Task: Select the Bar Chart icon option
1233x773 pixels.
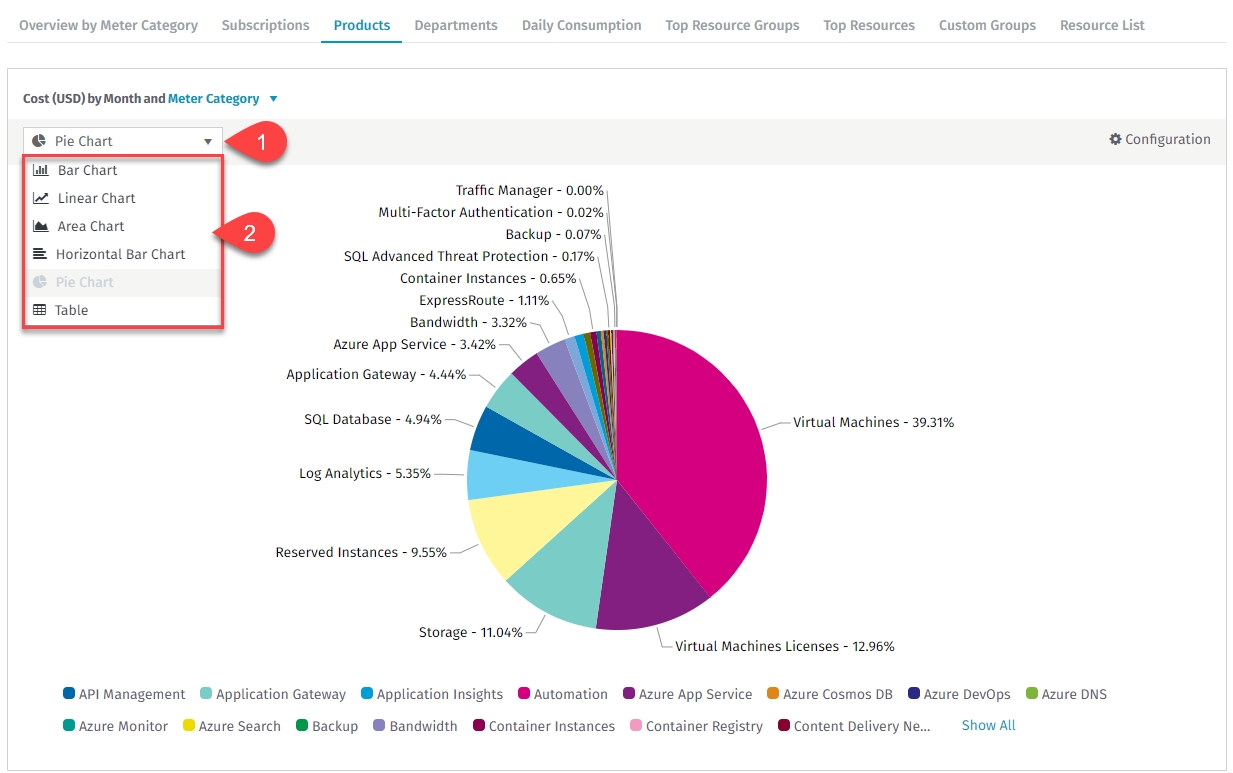Action: [40, 170]
